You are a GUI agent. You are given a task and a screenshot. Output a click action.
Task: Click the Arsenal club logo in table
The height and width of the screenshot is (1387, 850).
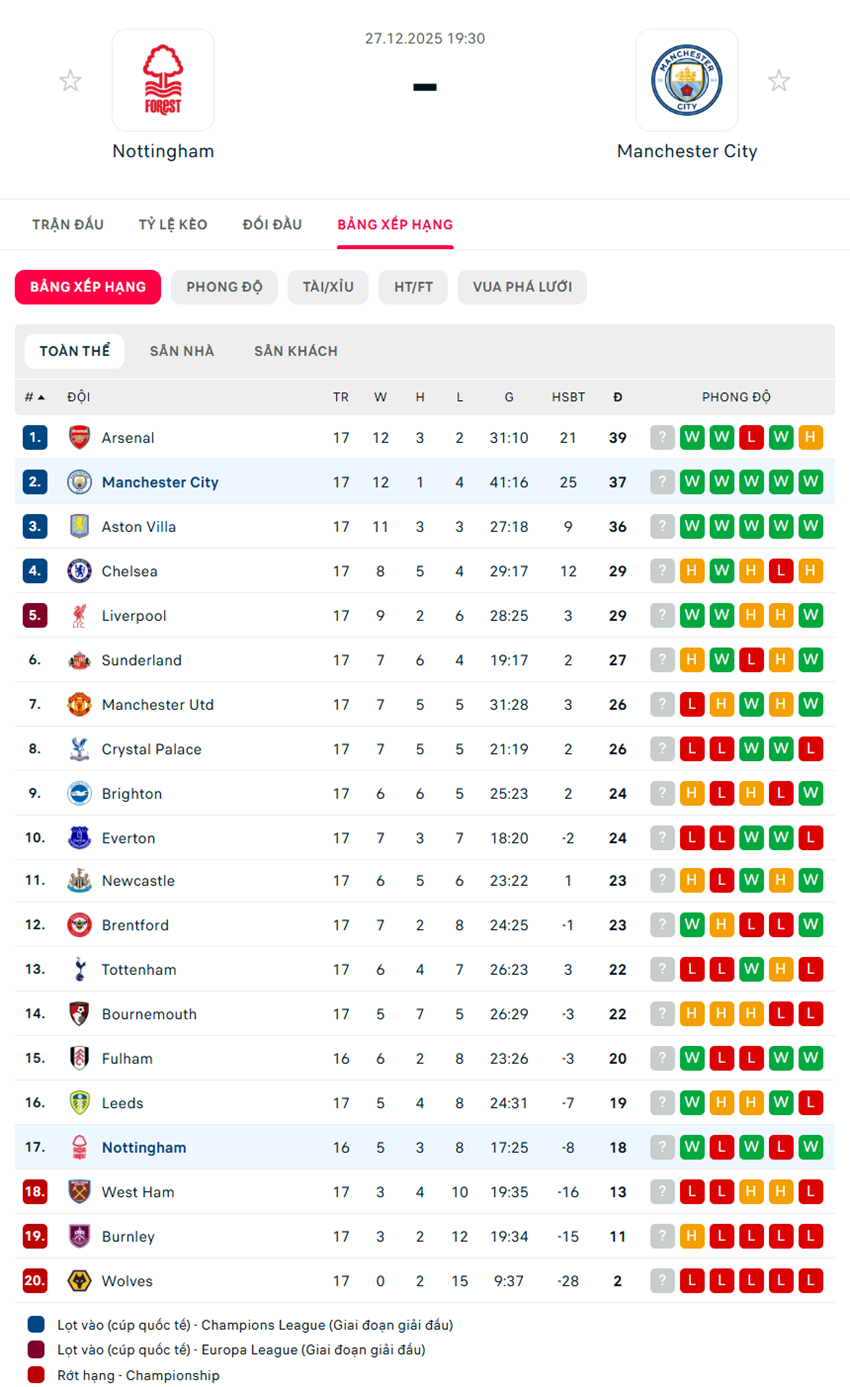pyautogui.click(x=79, y=437)
